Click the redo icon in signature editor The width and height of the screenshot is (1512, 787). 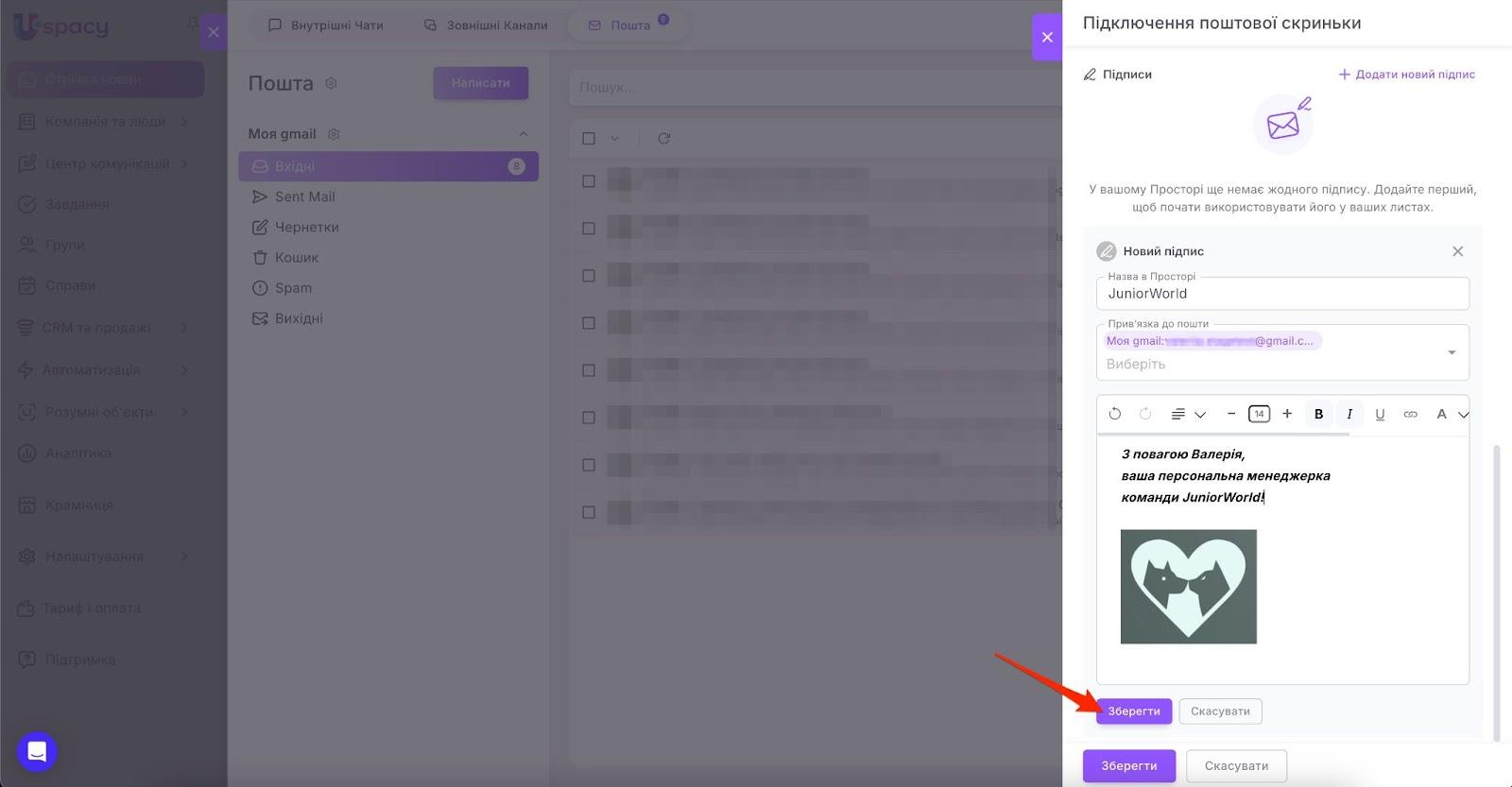click(1145, 414)
